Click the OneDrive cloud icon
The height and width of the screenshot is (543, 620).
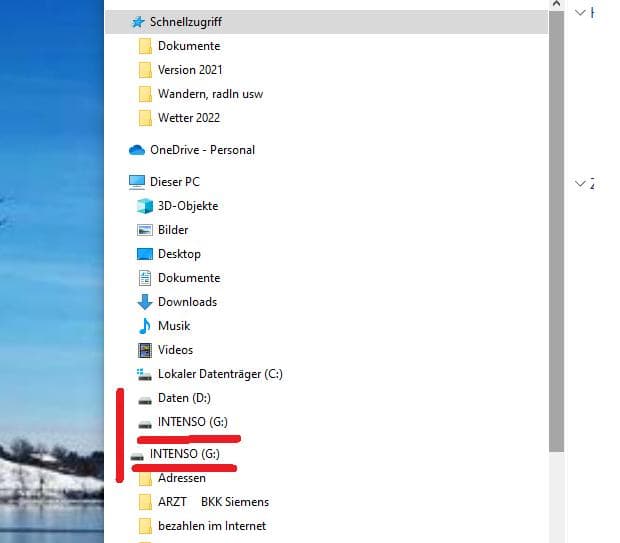point(137,150)
